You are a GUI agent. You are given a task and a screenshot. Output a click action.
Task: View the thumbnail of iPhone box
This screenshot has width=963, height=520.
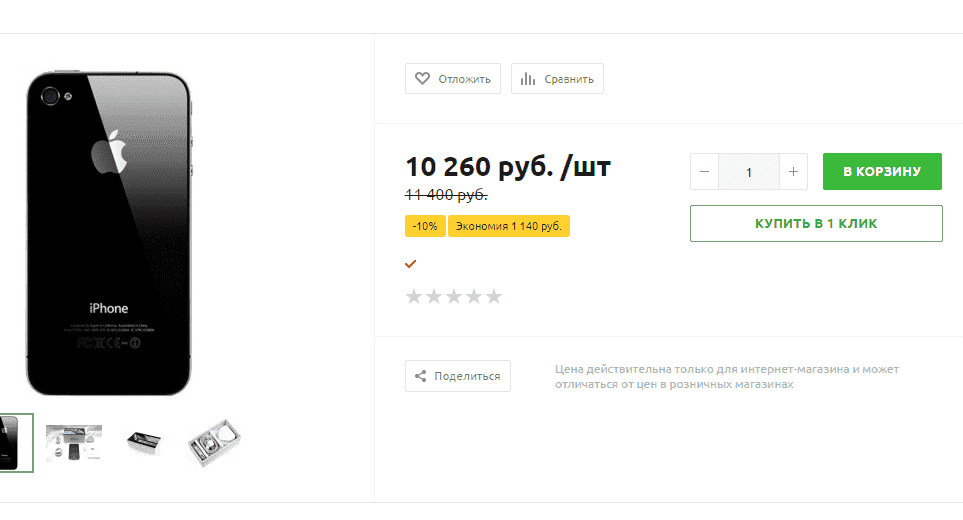pyautogui.click(x=144, y=443)
